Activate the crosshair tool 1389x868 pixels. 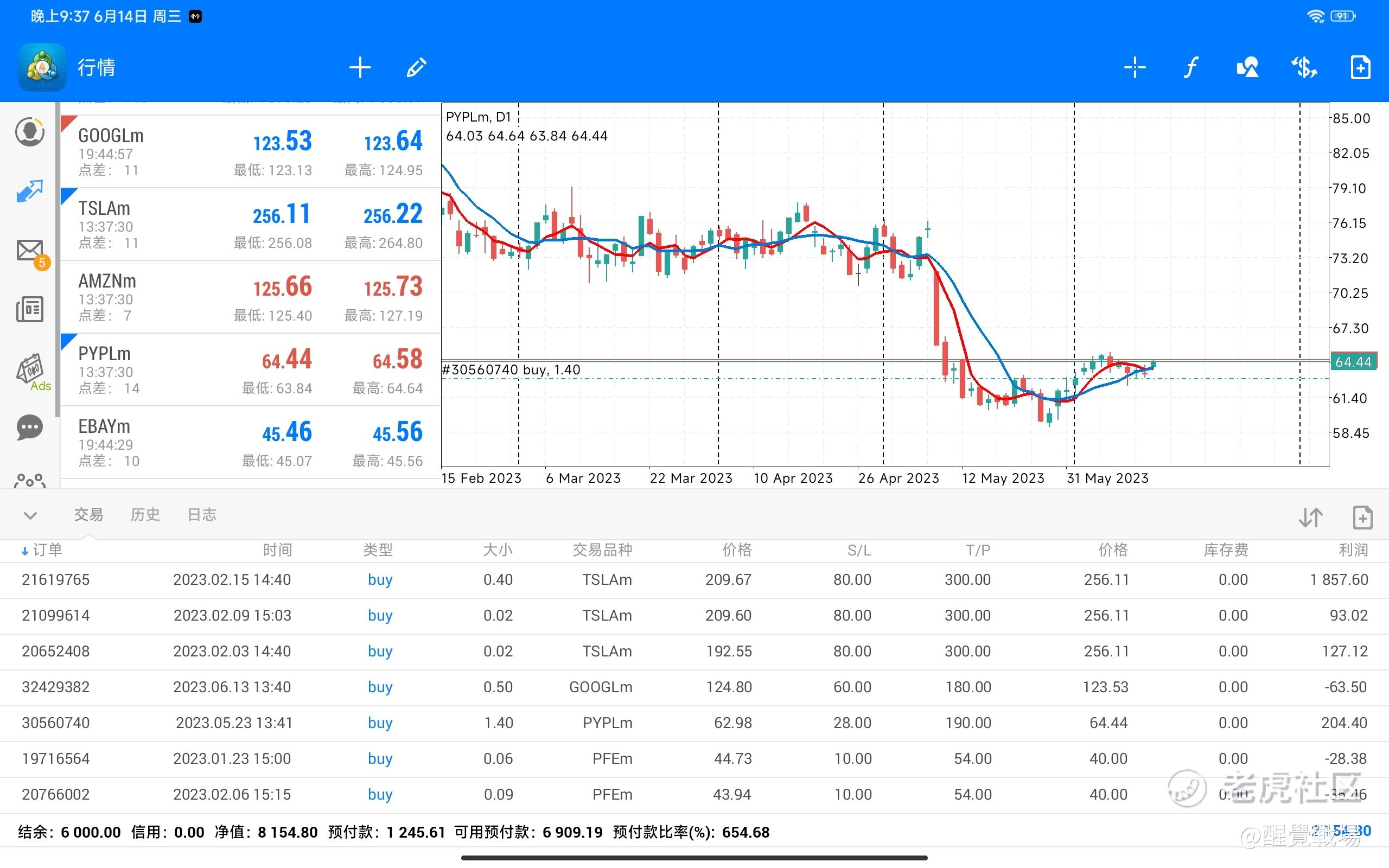(1134, 67)
